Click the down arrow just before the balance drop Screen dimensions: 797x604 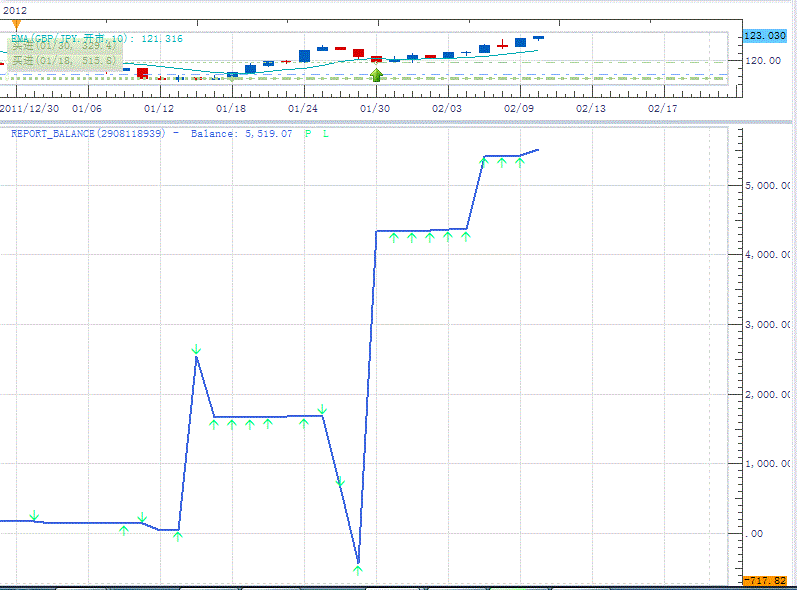(322, 409)
